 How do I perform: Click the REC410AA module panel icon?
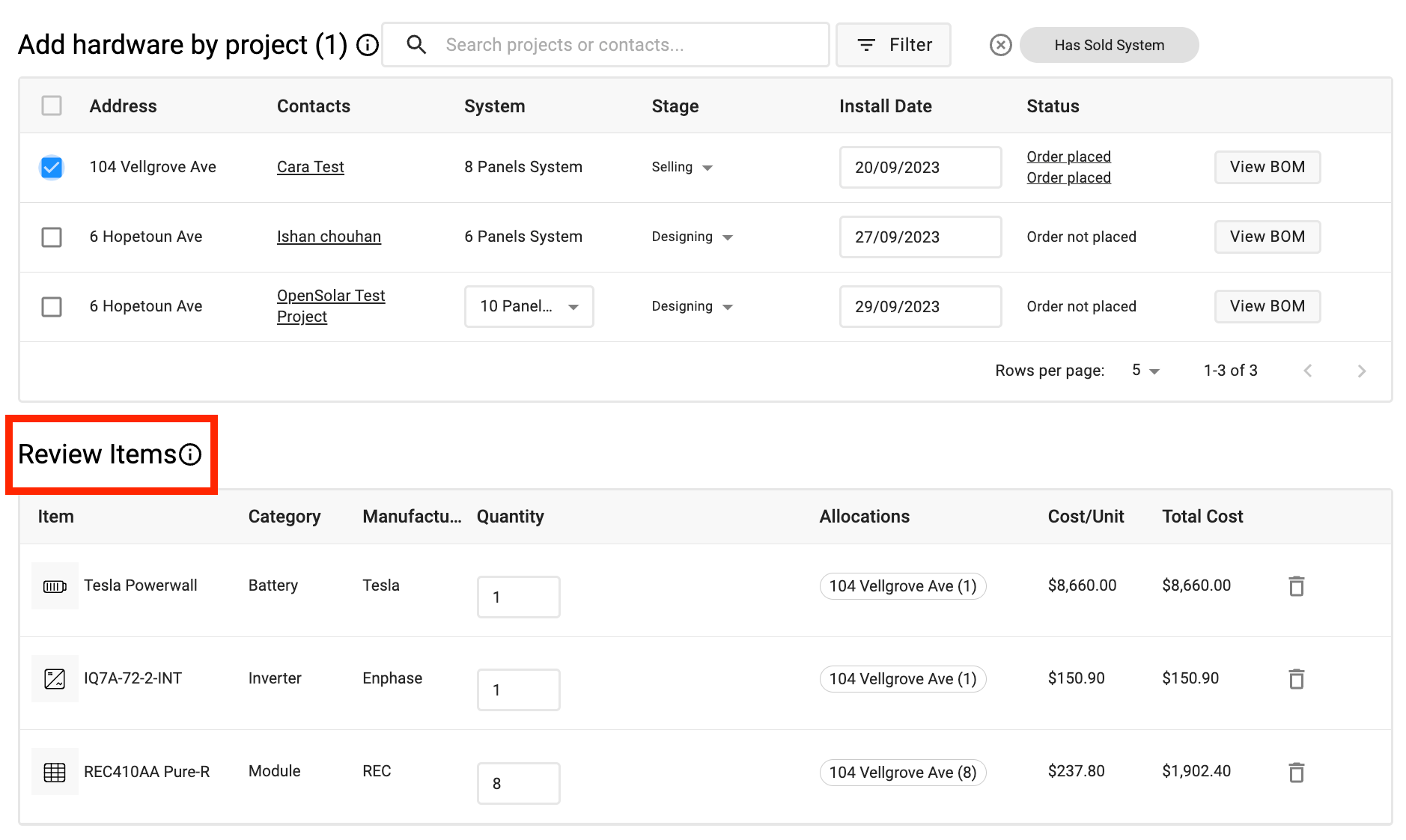point(55,772)
